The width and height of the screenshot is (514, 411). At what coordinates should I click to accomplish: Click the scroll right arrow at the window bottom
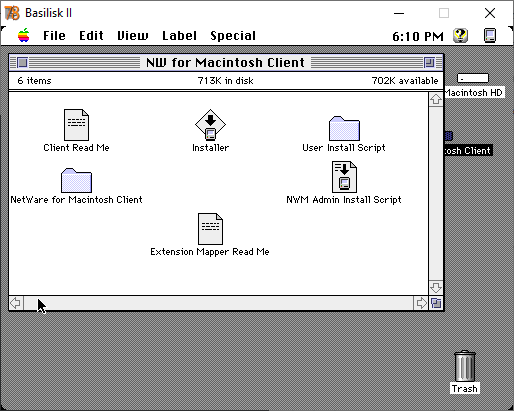click(x=421, y=303)
